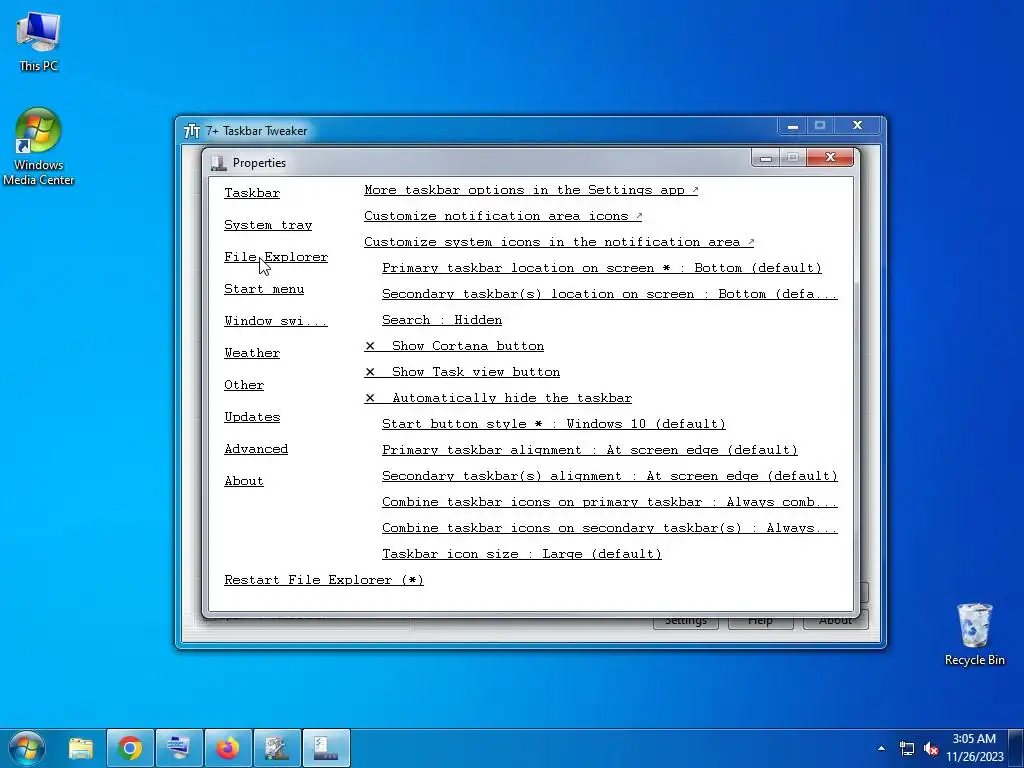Select the Windows Media Center shortcut icon

pyautogui.click(x=38, y=147)
